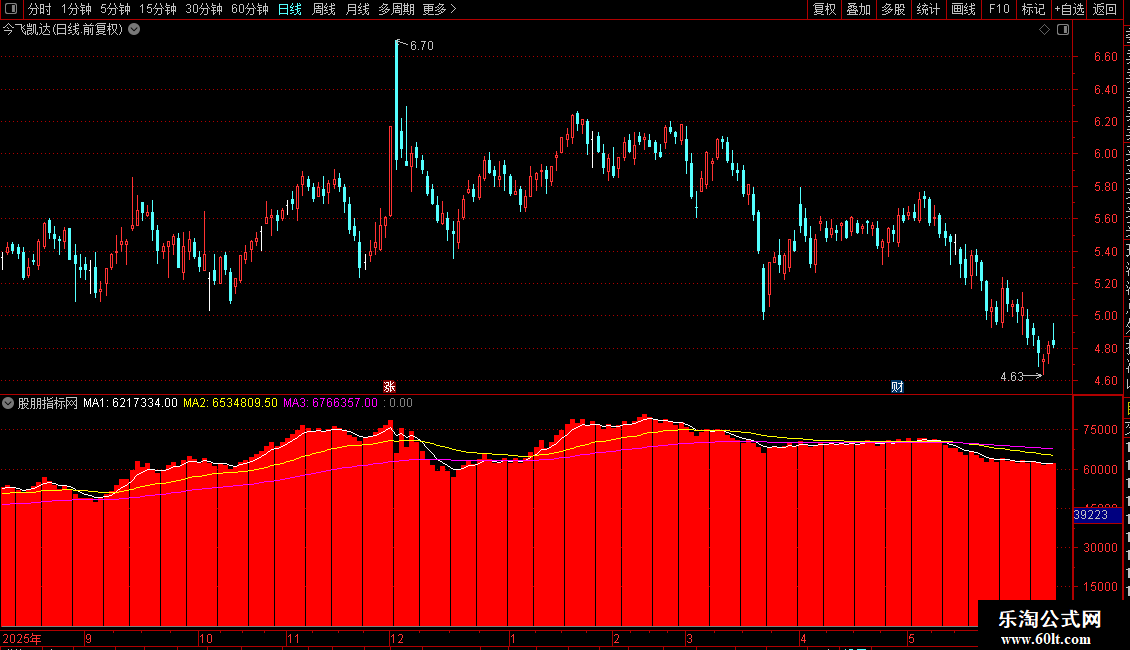Open F10 company information
This screenshot has height=650, width=1130.
pos(999,9)
